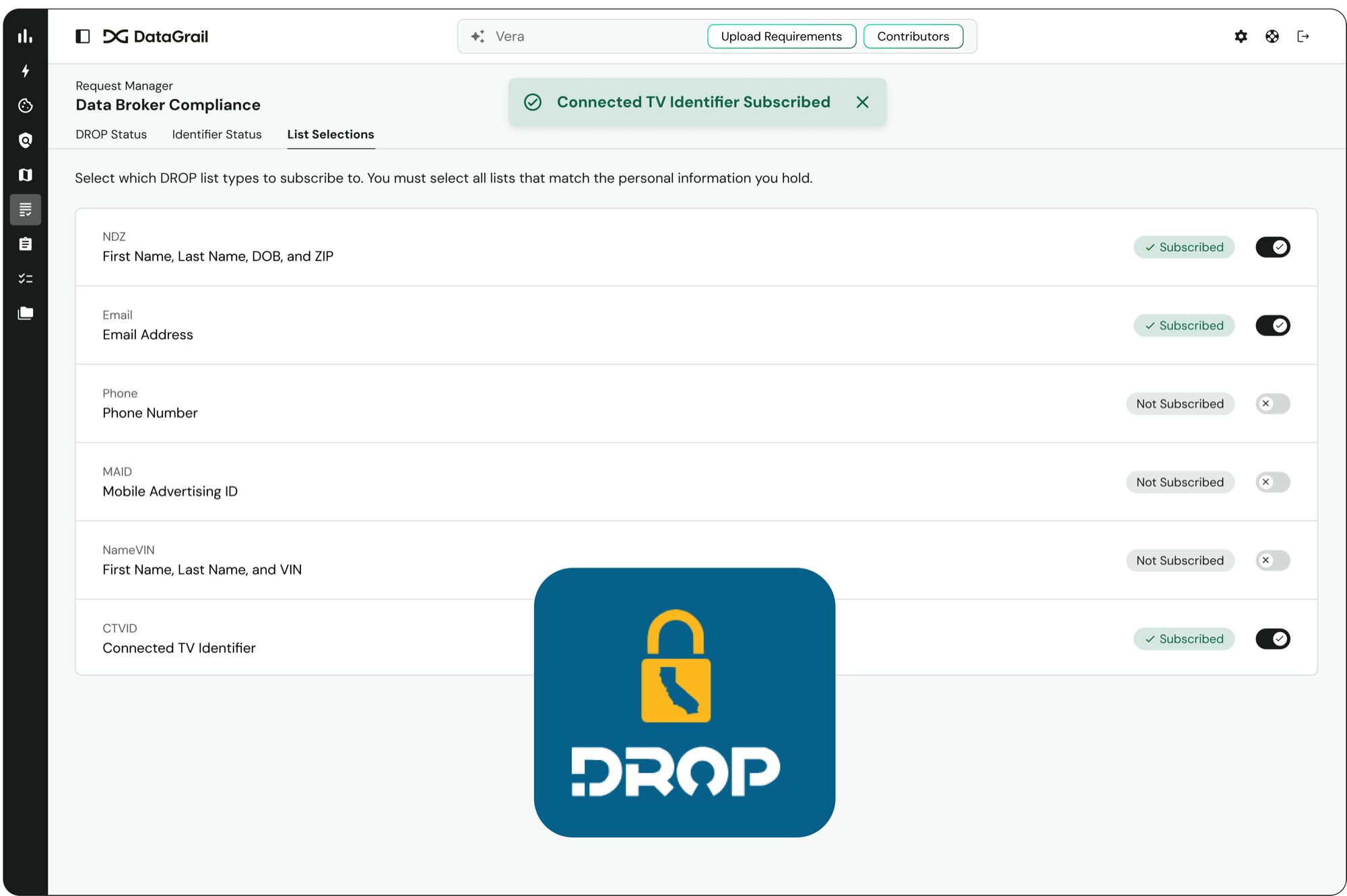Select the List Selections tab
Viewport: 1347px width, 896px height.
(x=331, y=135)
